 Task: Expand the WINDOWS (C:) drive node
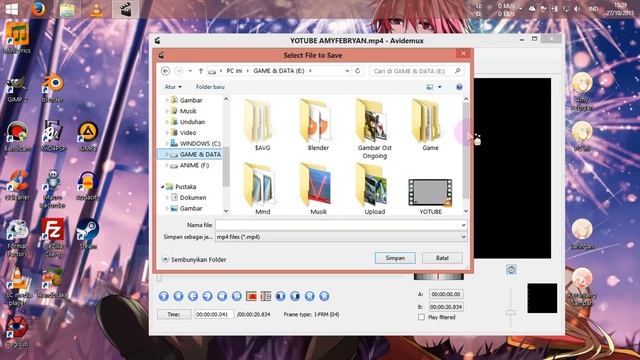pyautogui.click(x=167, y=144)
